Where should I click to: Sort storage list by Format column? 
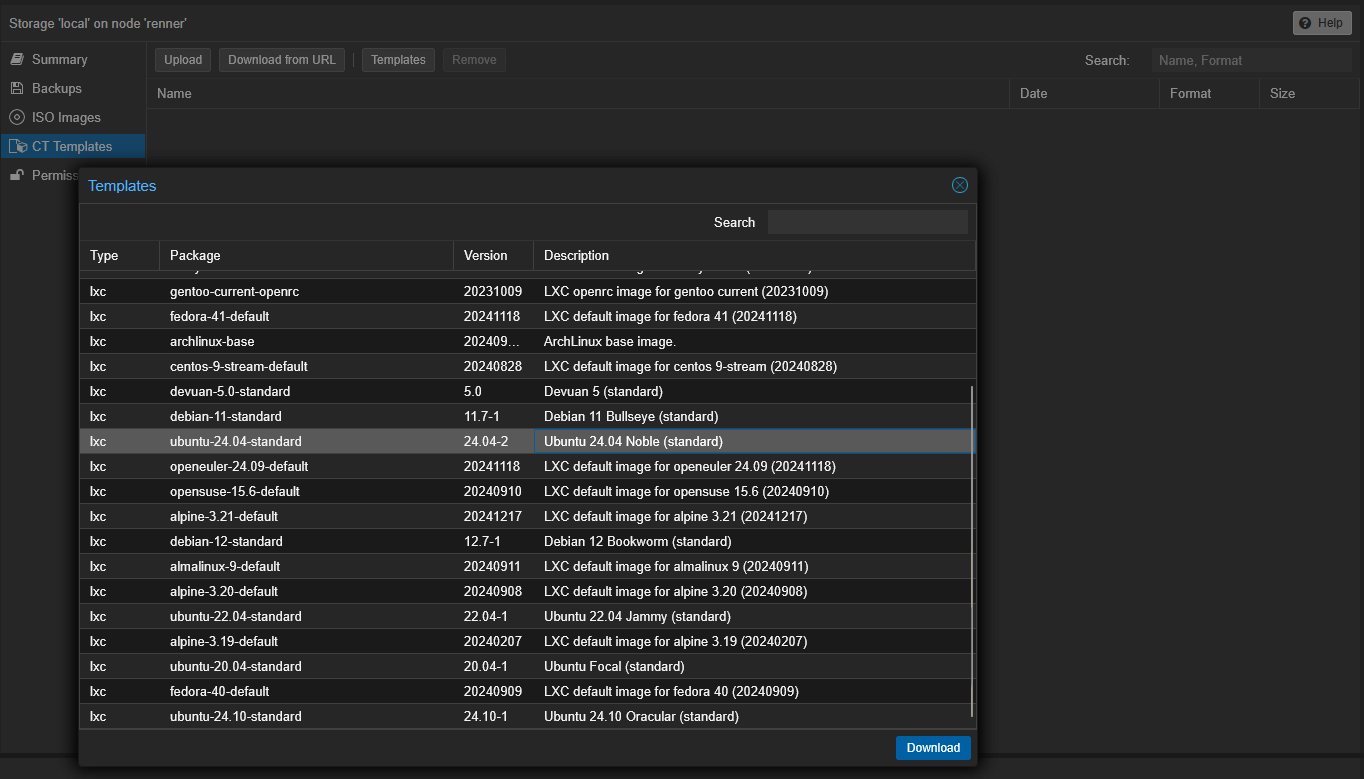point(1209,94)
